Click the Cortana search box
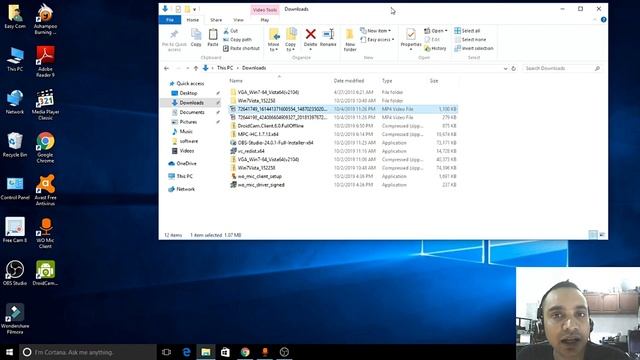Image resolution: width=640 pixels, height=360 pixels. click(87, 352)
